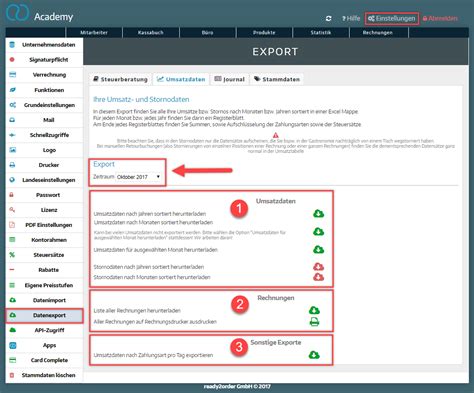Click the text 'Umsatzdaten nach Jahren sortiert herunterladen'
474x393 pixels.
pyautogui.click(x=150, y=214)
